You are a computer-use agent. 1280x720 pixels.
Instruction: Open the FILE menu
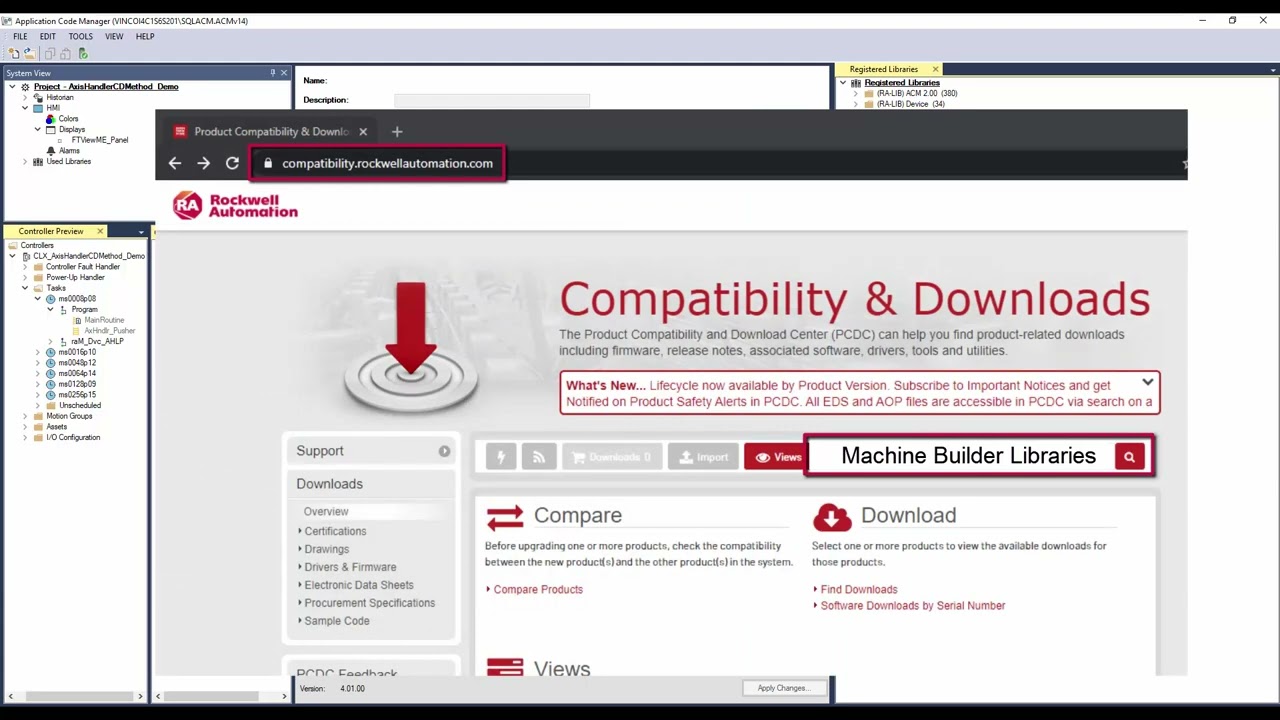pos(20,36)
